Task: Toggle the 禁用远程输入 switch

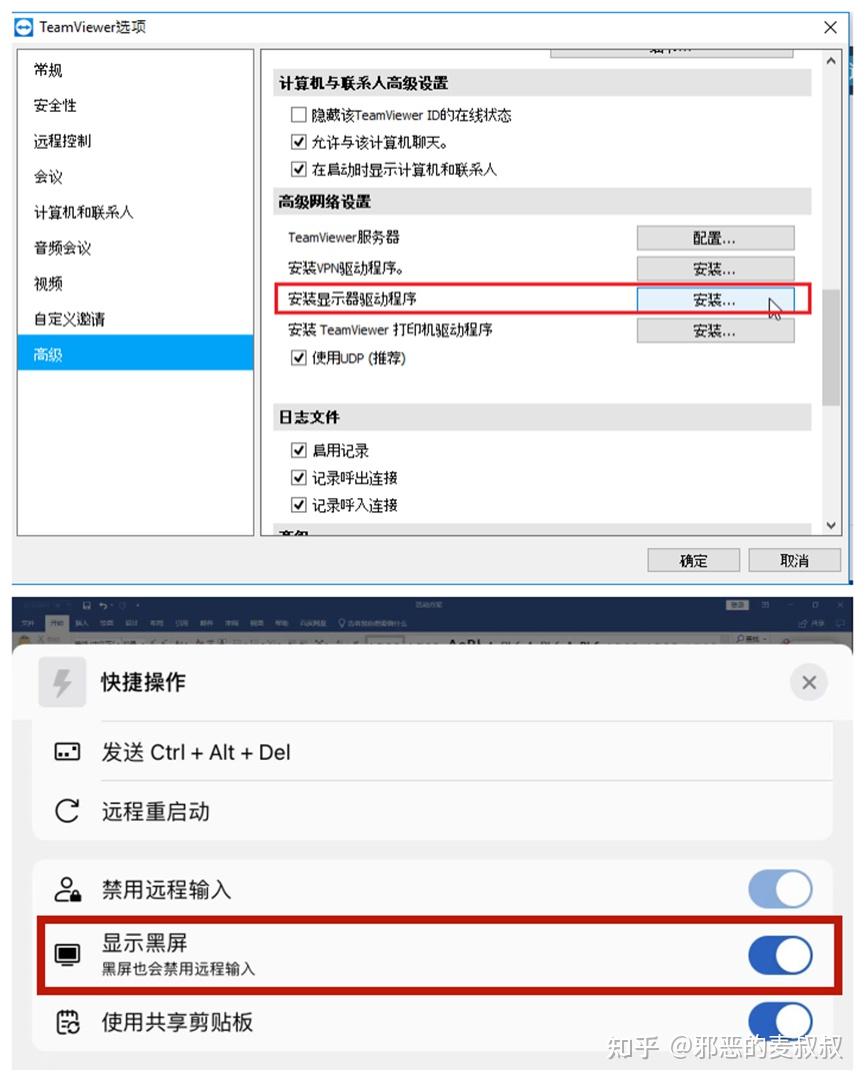Action: [780, 889]
